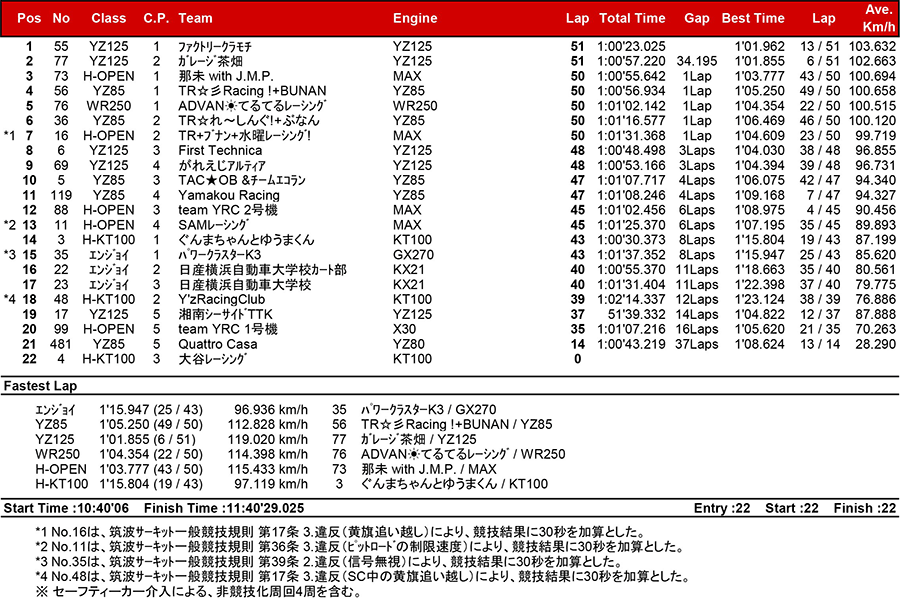Click total time "51'39.332"
The image size is (900, 600).
click(x=637, y=314)
